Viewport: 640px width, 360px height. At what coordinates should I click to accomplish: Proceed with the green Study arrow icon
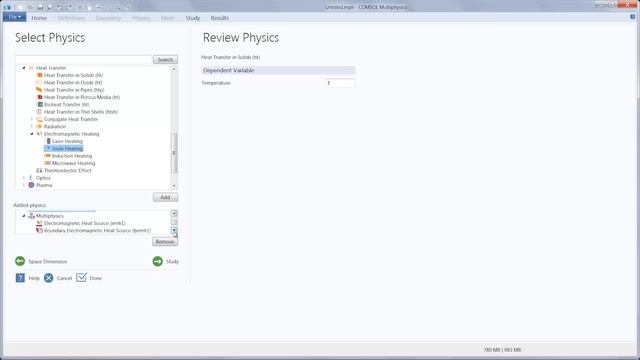158,261
